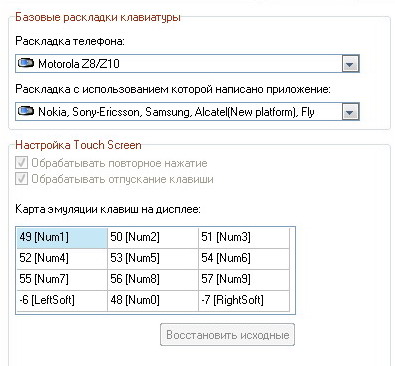Select the 50 [Num2] cell
The image size is (395, 366).
[153, 238]
